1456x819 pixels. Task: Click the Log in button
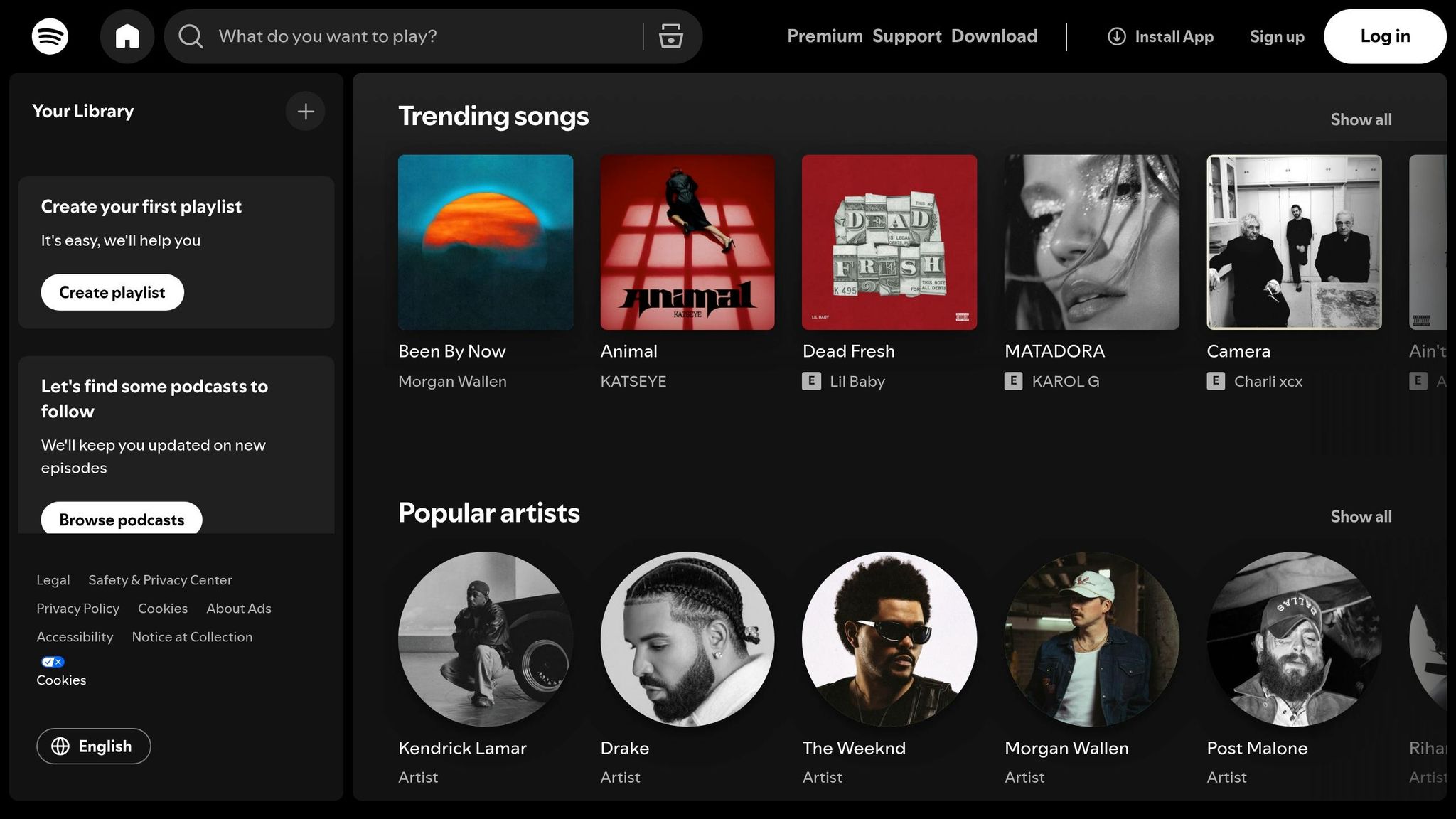(x=1385, y=36)
